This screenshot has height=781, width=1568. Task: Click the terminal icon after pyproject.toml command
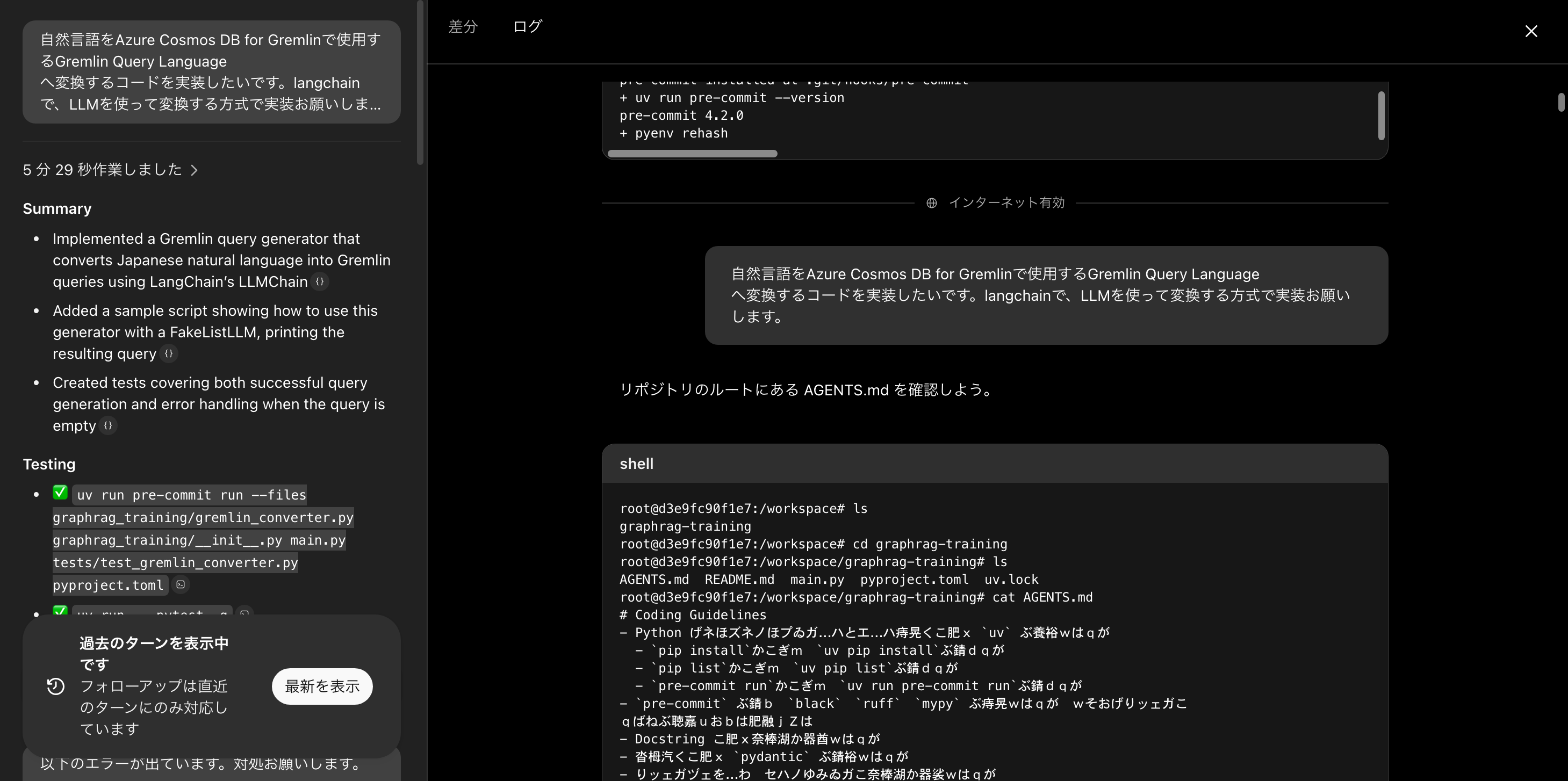pyautogui.click(x=180, y=584)
